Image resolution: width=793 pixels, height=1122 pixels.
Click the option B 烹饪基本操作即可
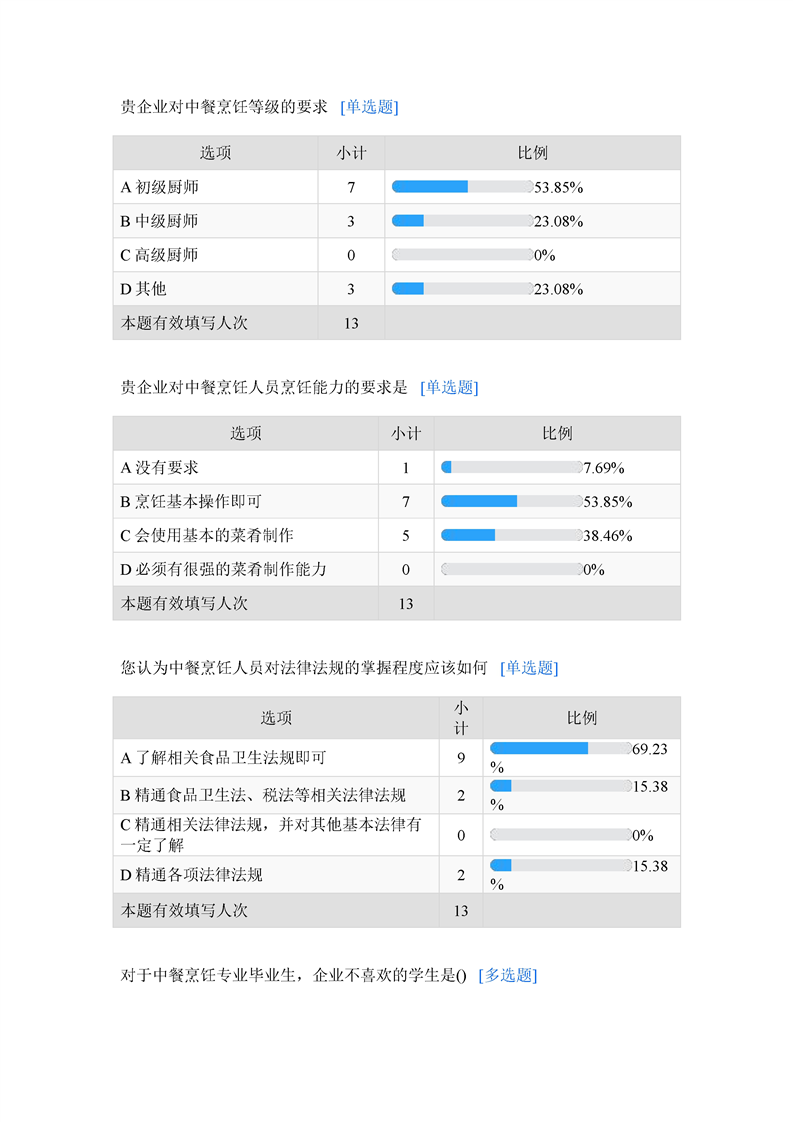pos(191,501)
